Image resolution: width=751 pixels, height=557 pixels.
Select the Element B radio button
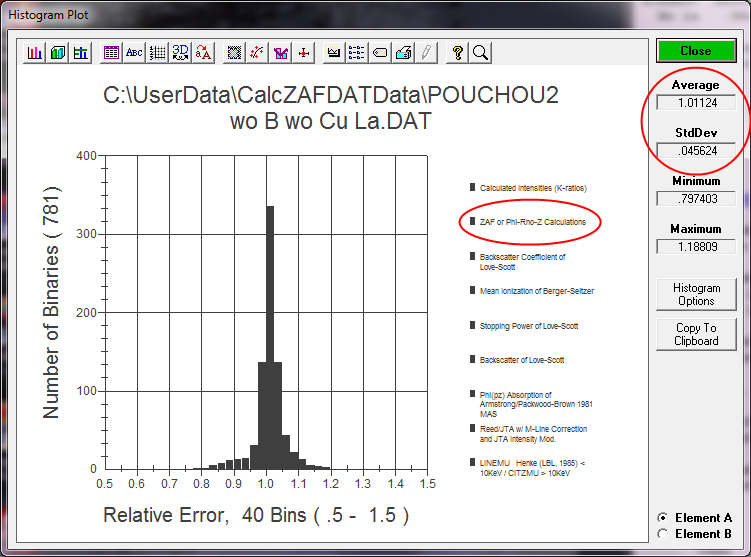coord(662,534)
